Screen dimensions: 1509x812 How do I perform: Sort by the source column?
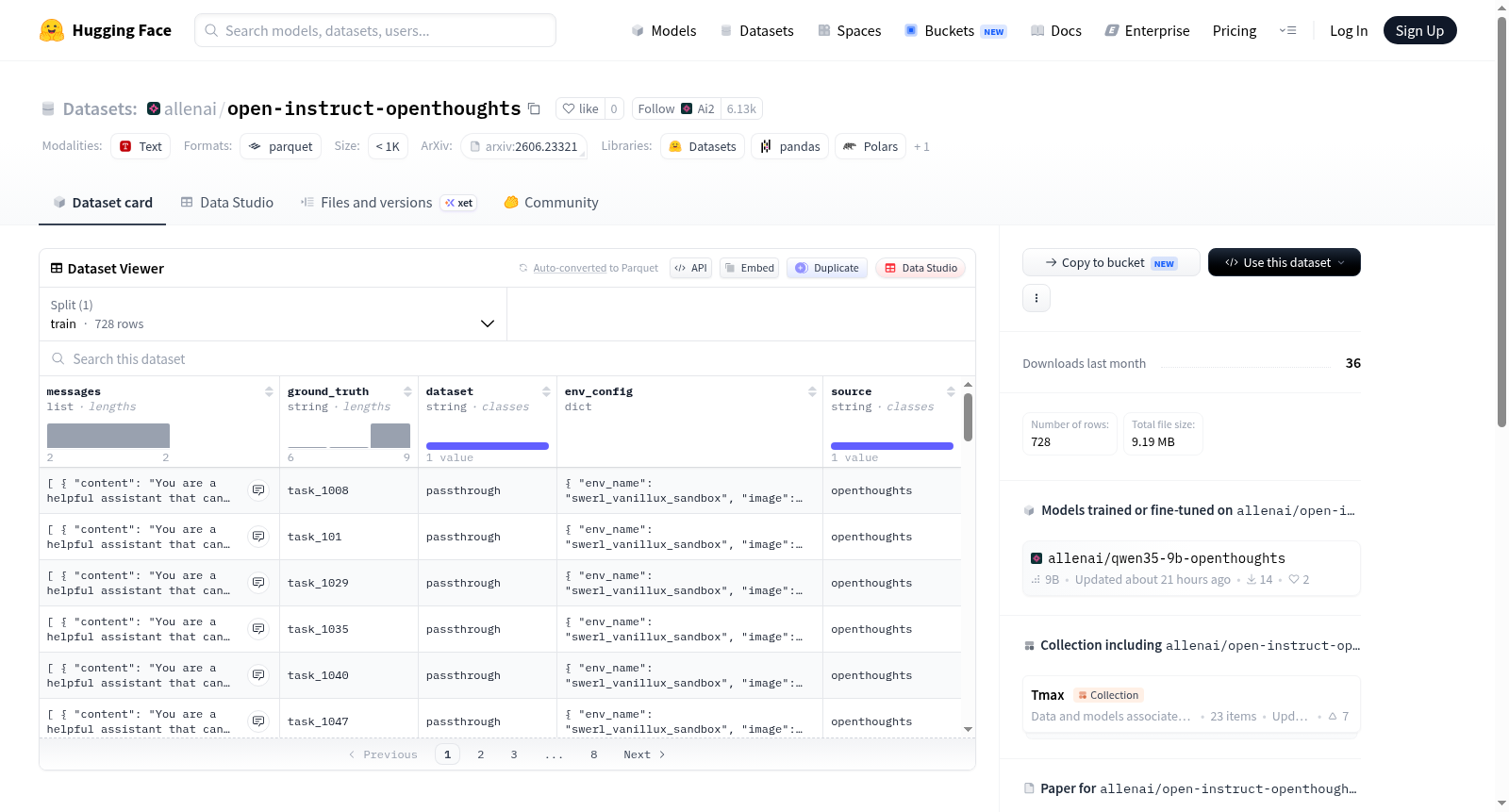coord(951,391)
